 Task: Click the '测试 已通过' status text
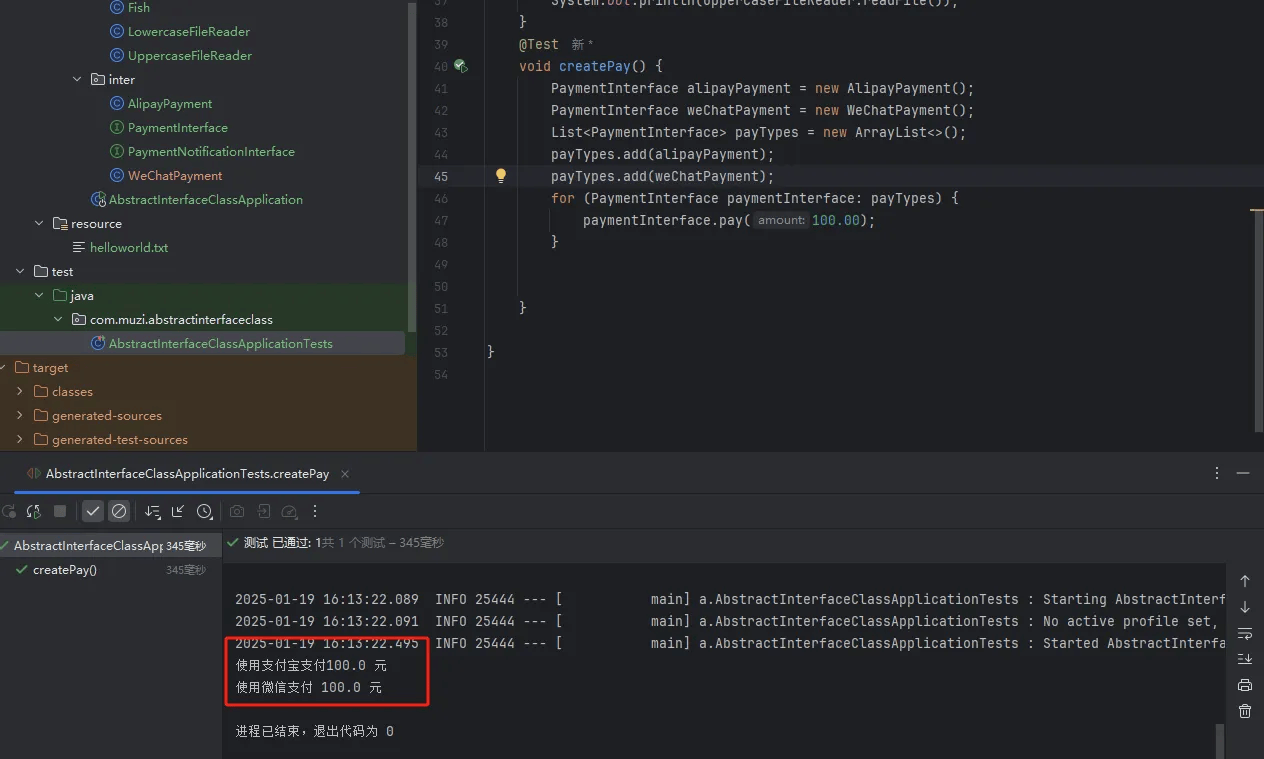275,543
